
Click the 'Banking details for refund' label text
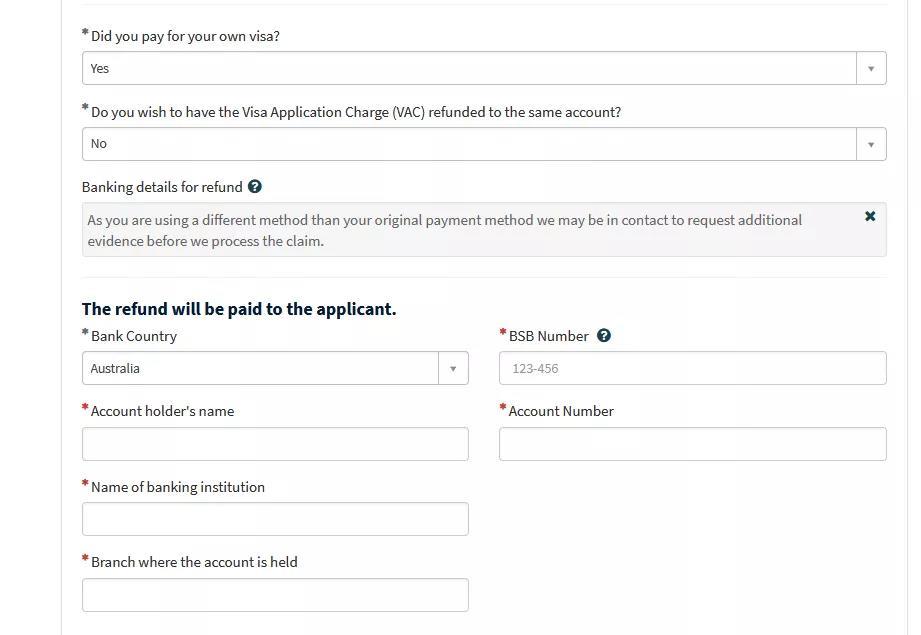click(x=162, y=187)
